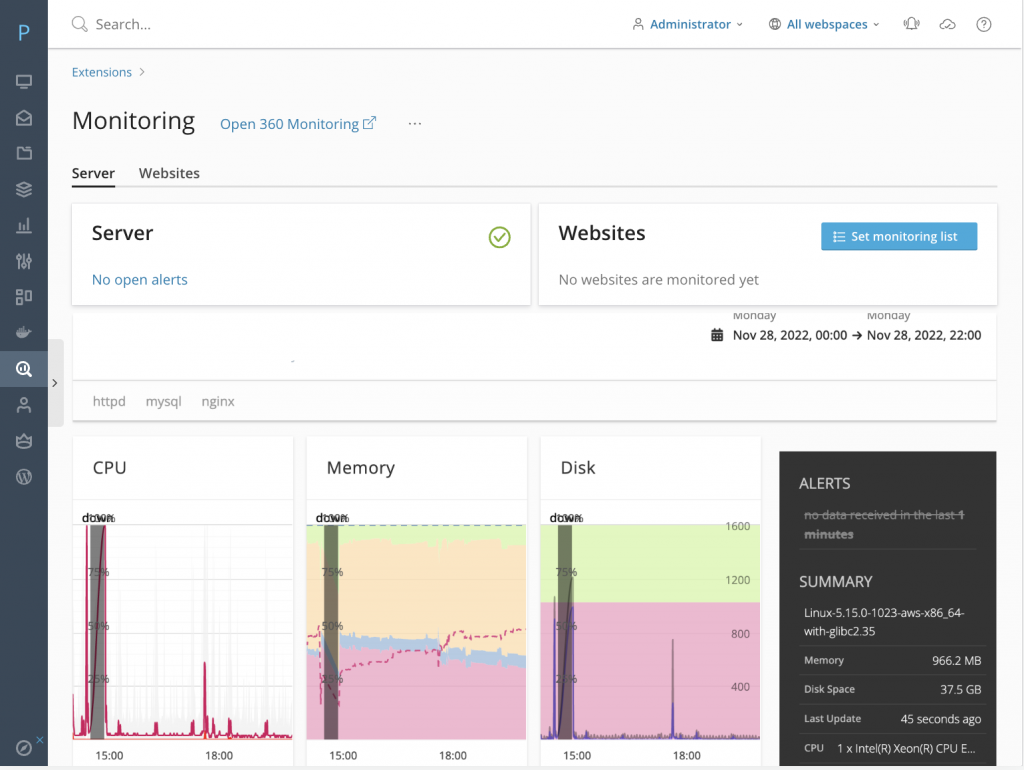
Task: Select the nginx service tab
Action: coord(217,401)
